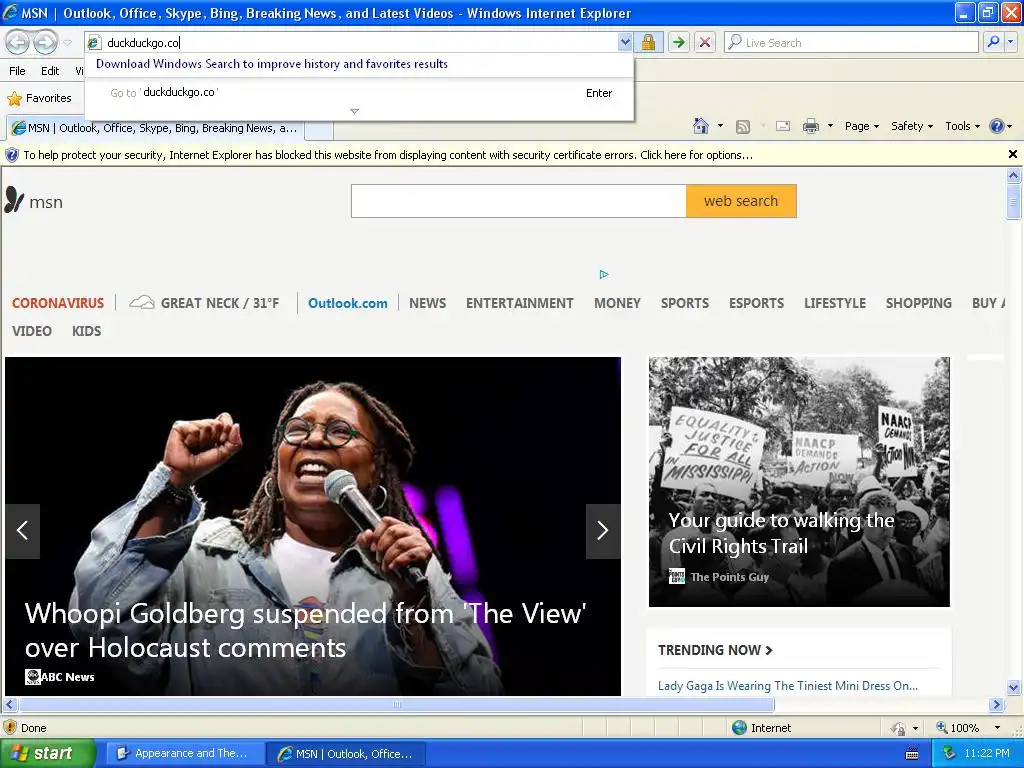This screenshot has width=1024, height=768.
Task: Click the horizontal scrollbar right arrow
Action: click(x=996, y=705)
